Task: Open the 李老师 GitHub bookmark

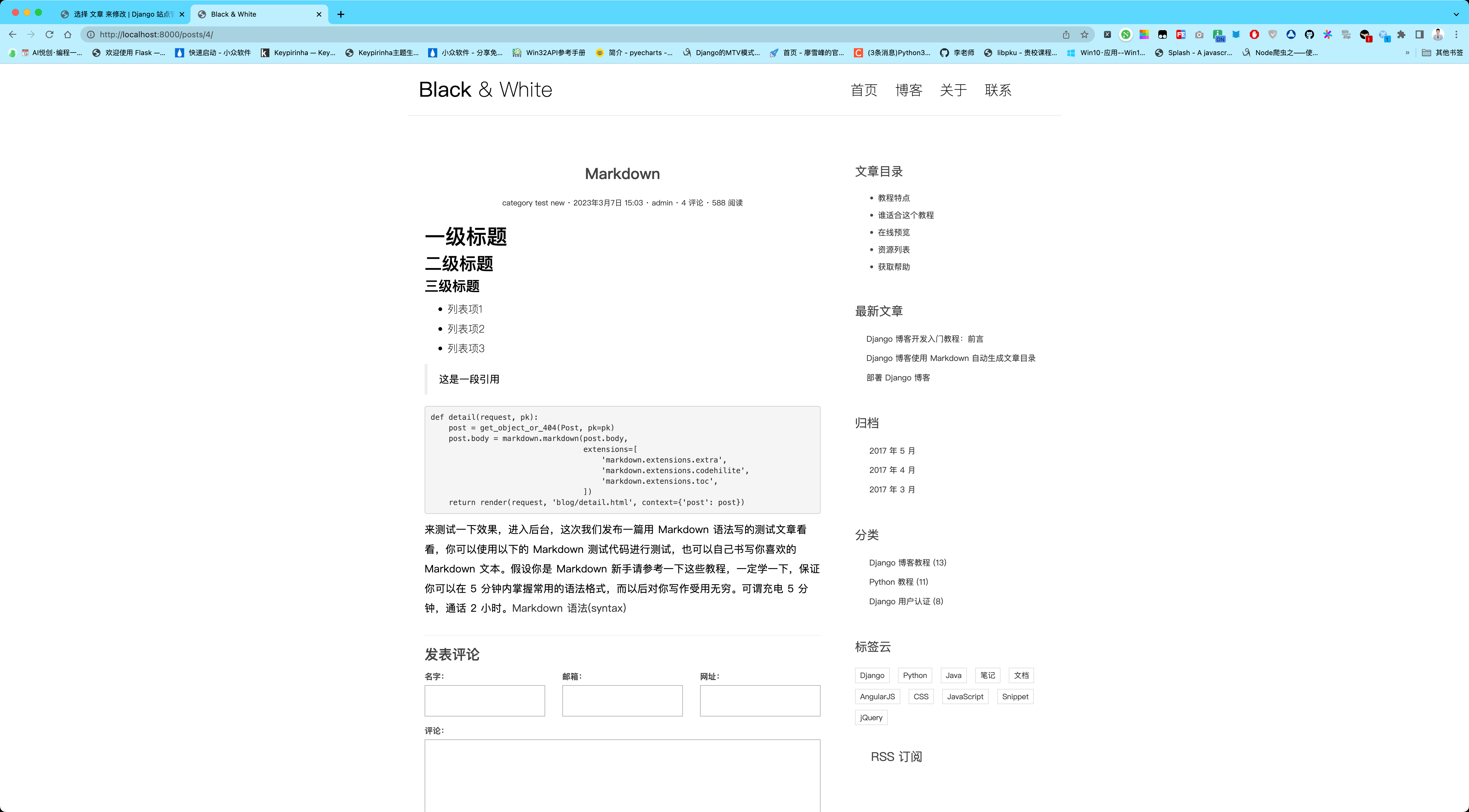Action: click(x=957, y=53)
